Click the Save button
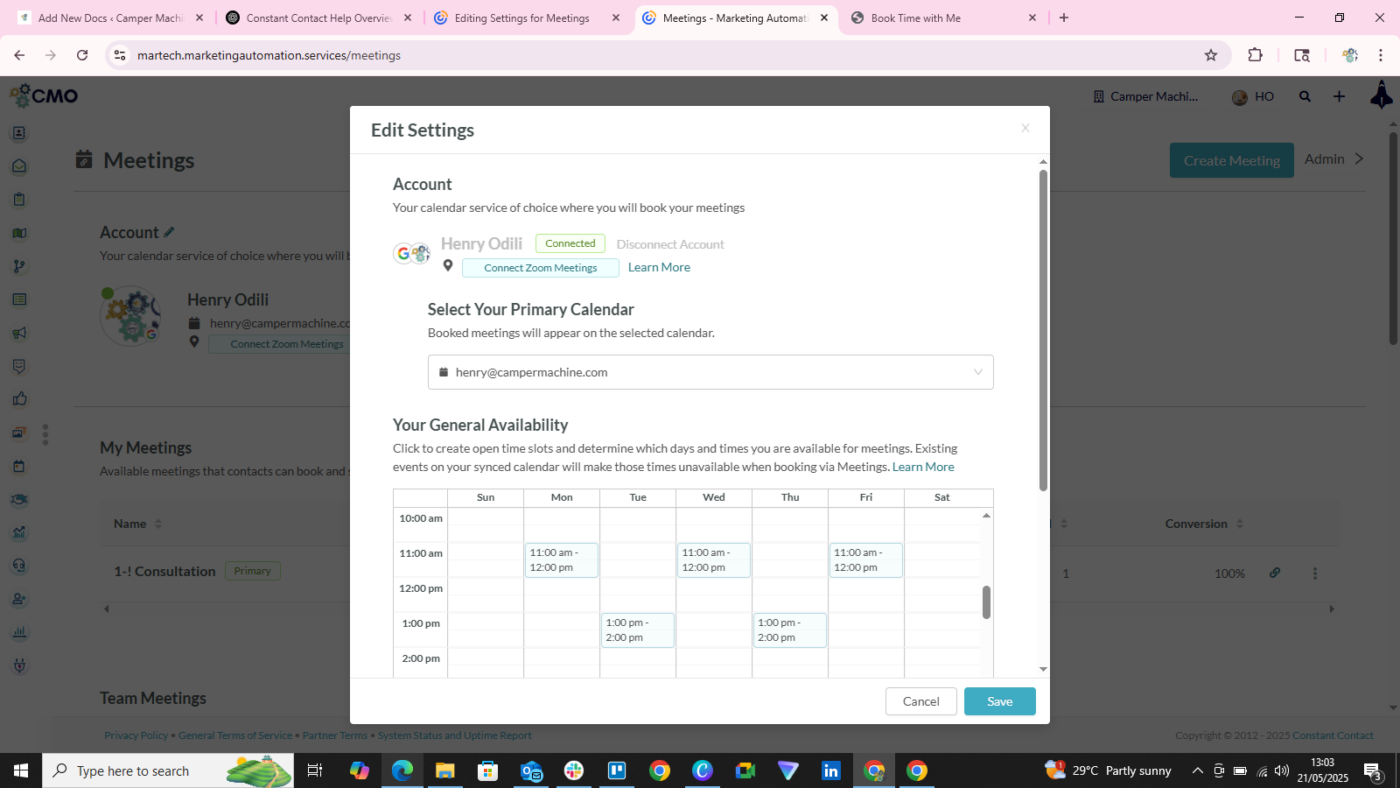The image size is (1400, 788). coord(999,701)
